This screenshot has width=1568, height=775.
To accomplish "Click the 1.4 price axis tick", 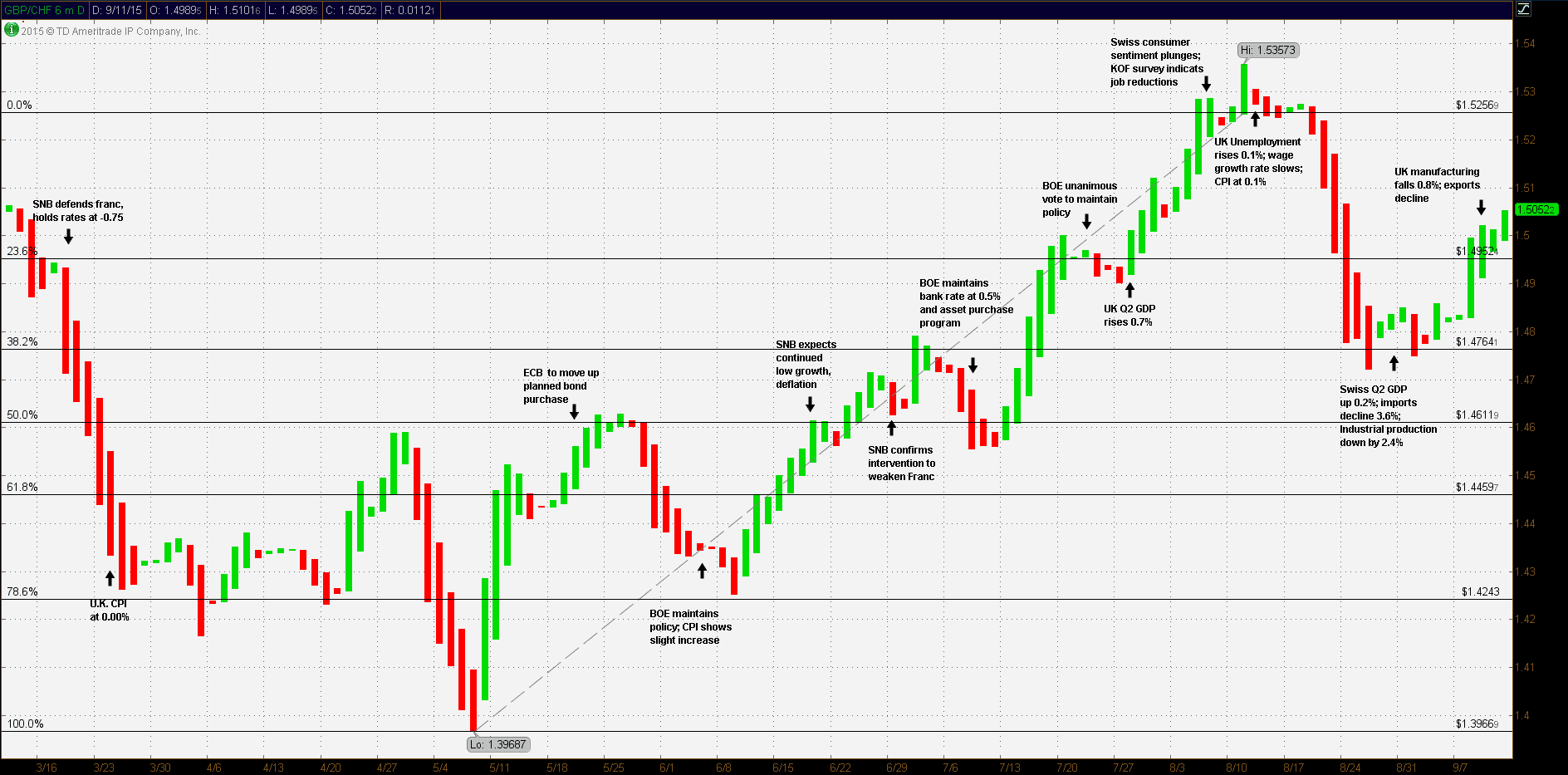I will pyautogui.click(x=1522, y=715).
